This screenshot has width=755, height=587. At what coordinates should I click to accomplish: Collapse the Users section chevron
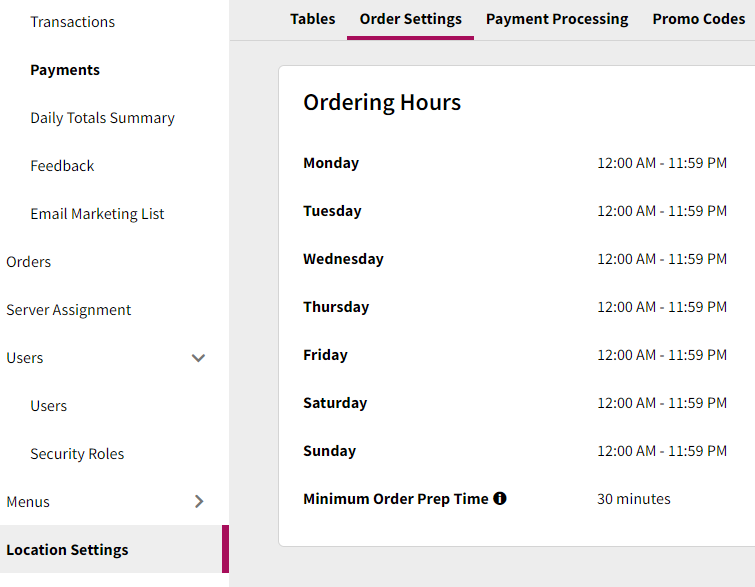(x=198, y=358)
